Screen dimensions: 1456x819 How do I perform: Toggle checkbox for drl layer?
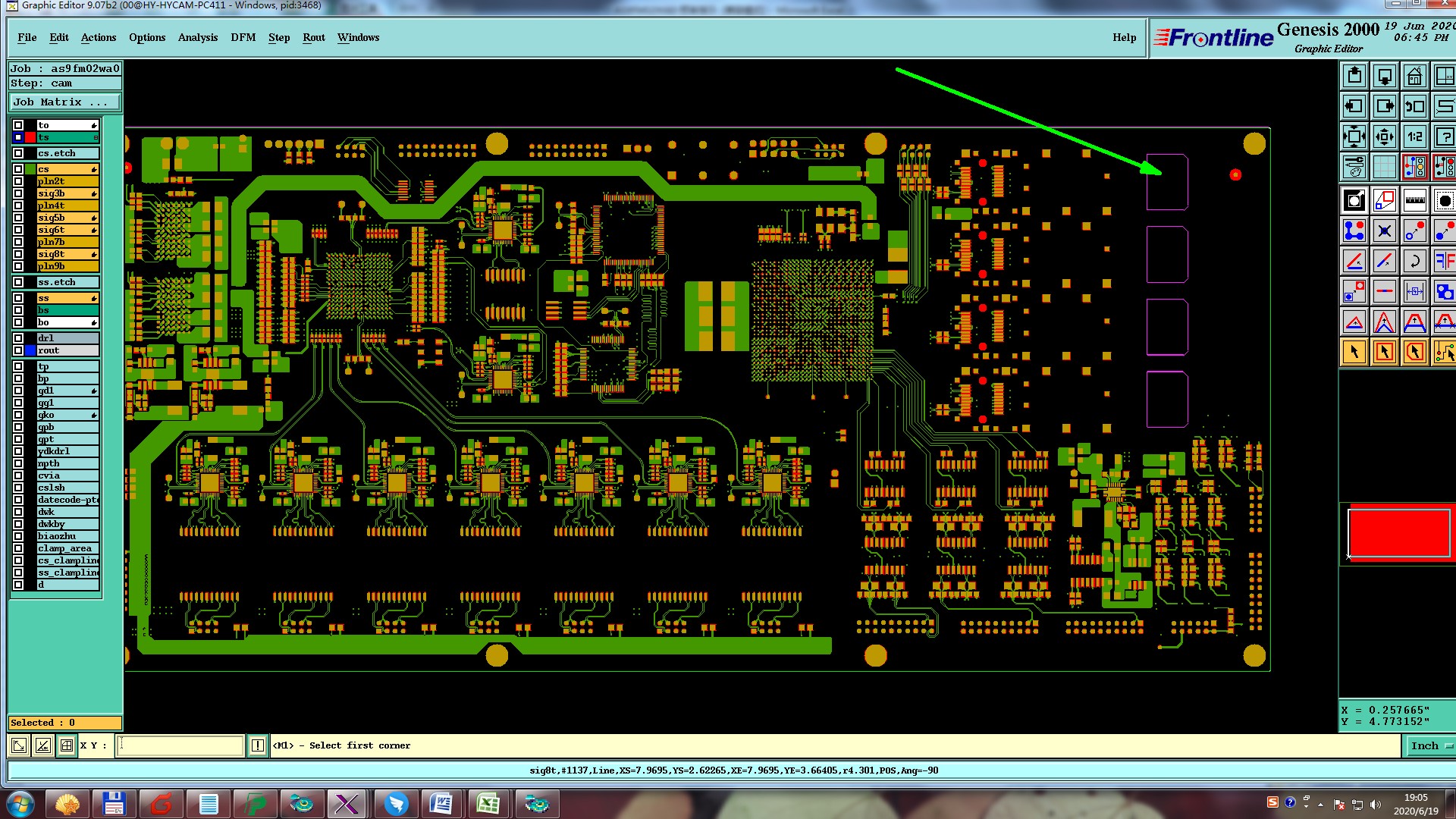pyautogui.click(x=18, y=338)
